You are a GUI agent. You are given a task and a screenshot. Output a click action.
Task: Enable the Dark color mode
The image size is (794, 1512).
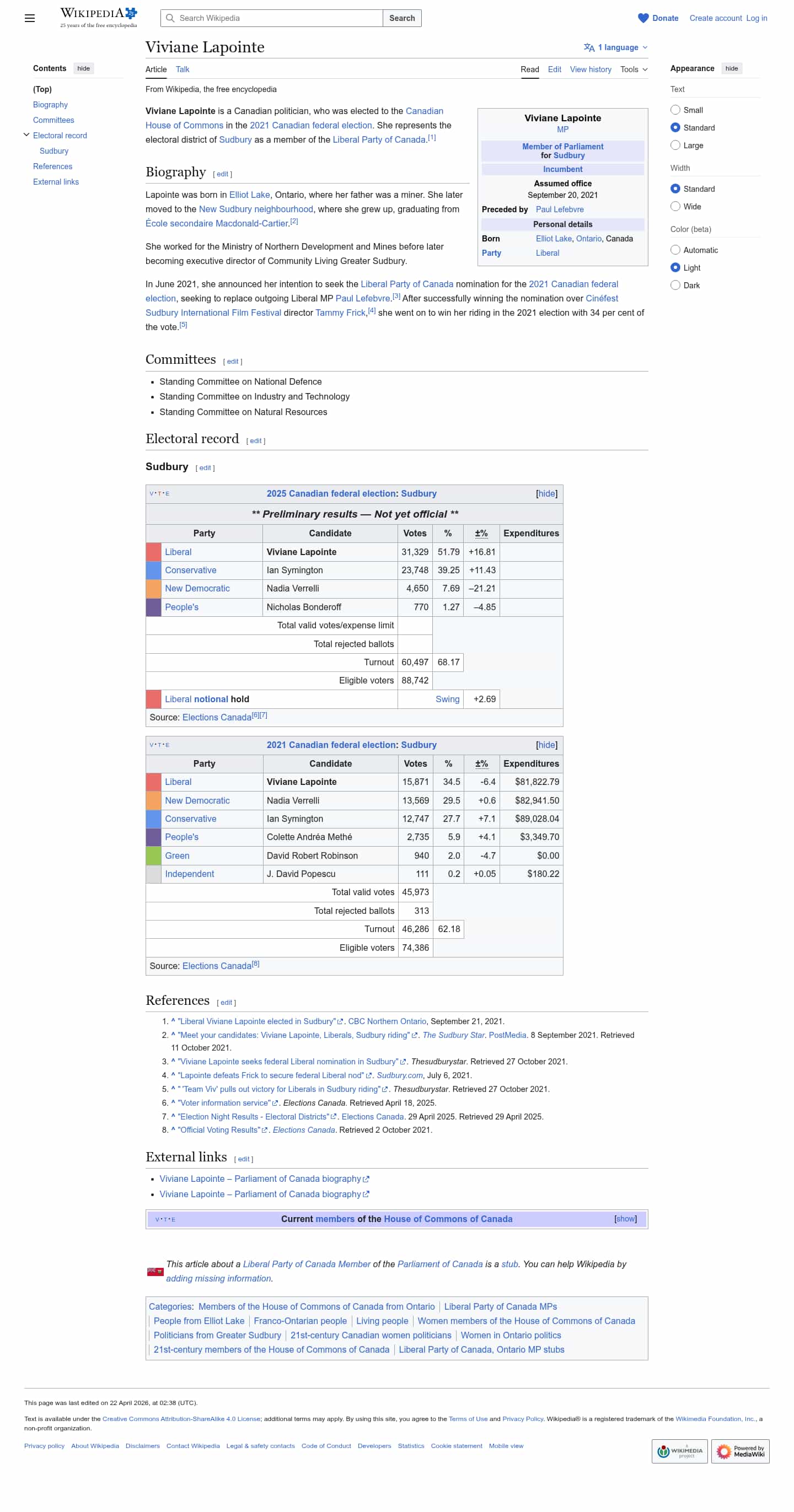tap(675, 286)
